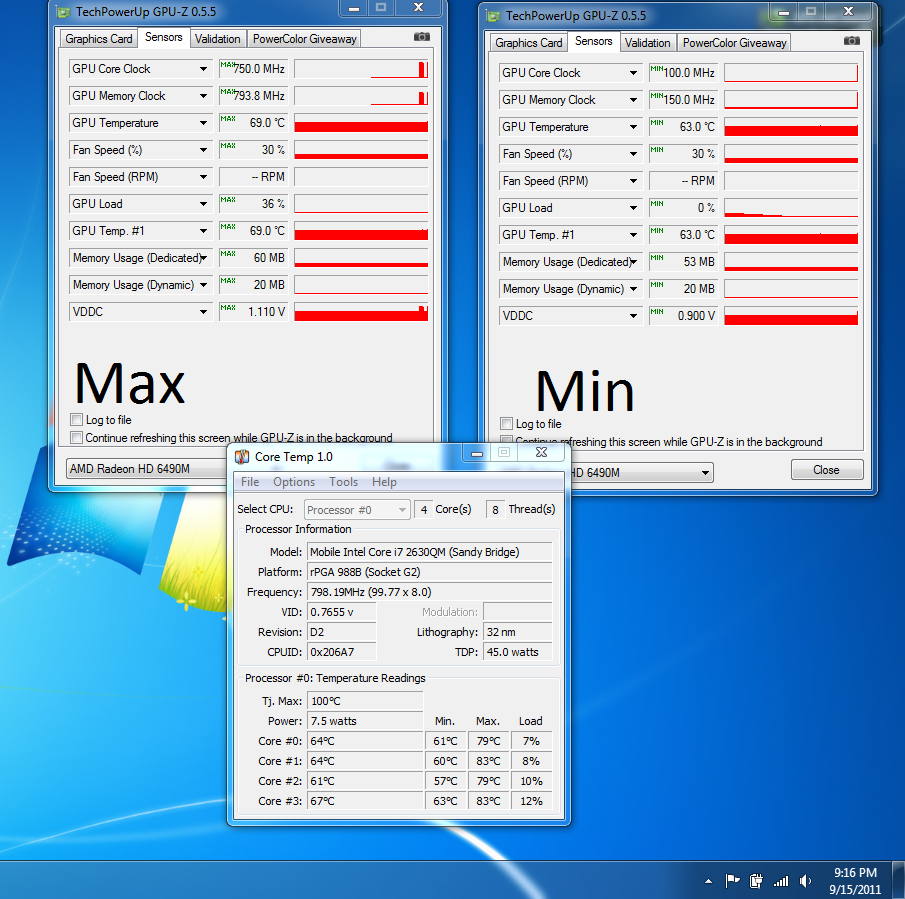Expand GPU Temperature dropdown in the Max window

coord(203,123)
